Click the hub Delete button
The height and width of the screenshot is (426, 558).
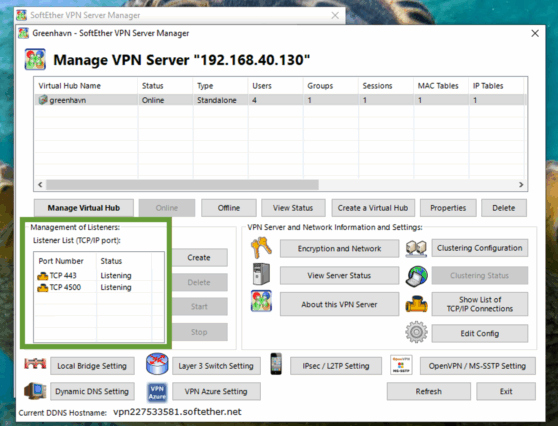tap(504, 208)
